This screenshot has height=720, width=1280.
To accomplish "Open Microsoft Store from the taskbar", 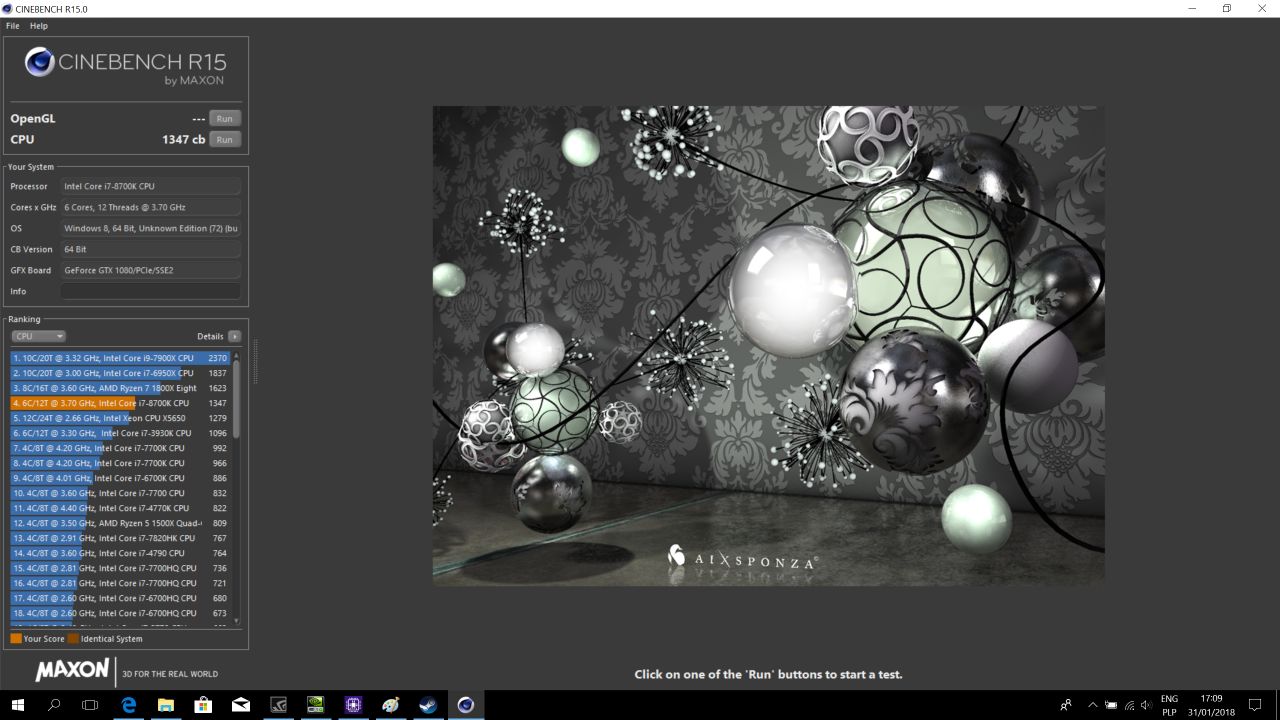I will coord(203,705).
